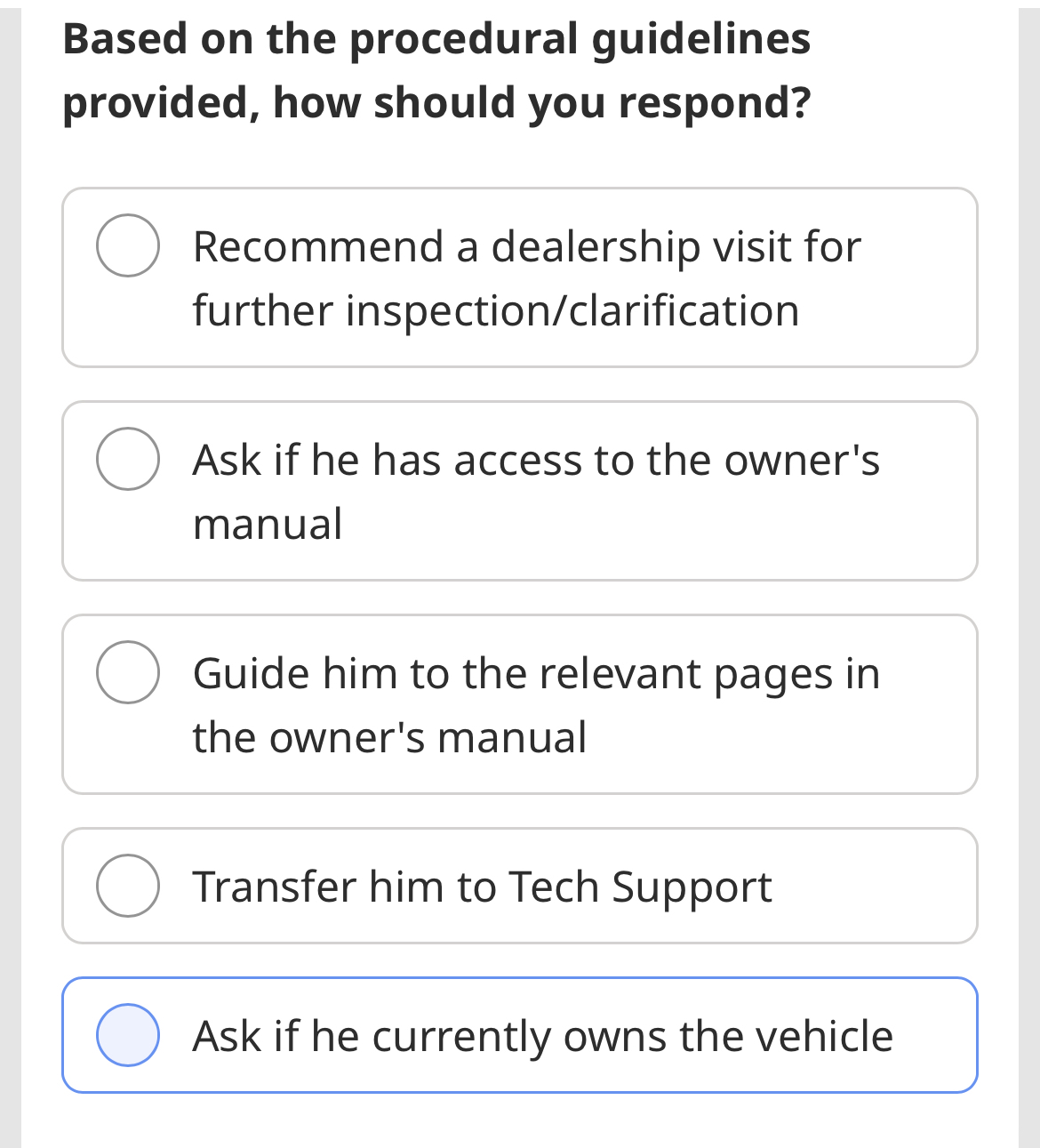Select the 'Guide him to the relevant pages' radio button
The image size is (1040, 1148).
(x=128, y=670)
